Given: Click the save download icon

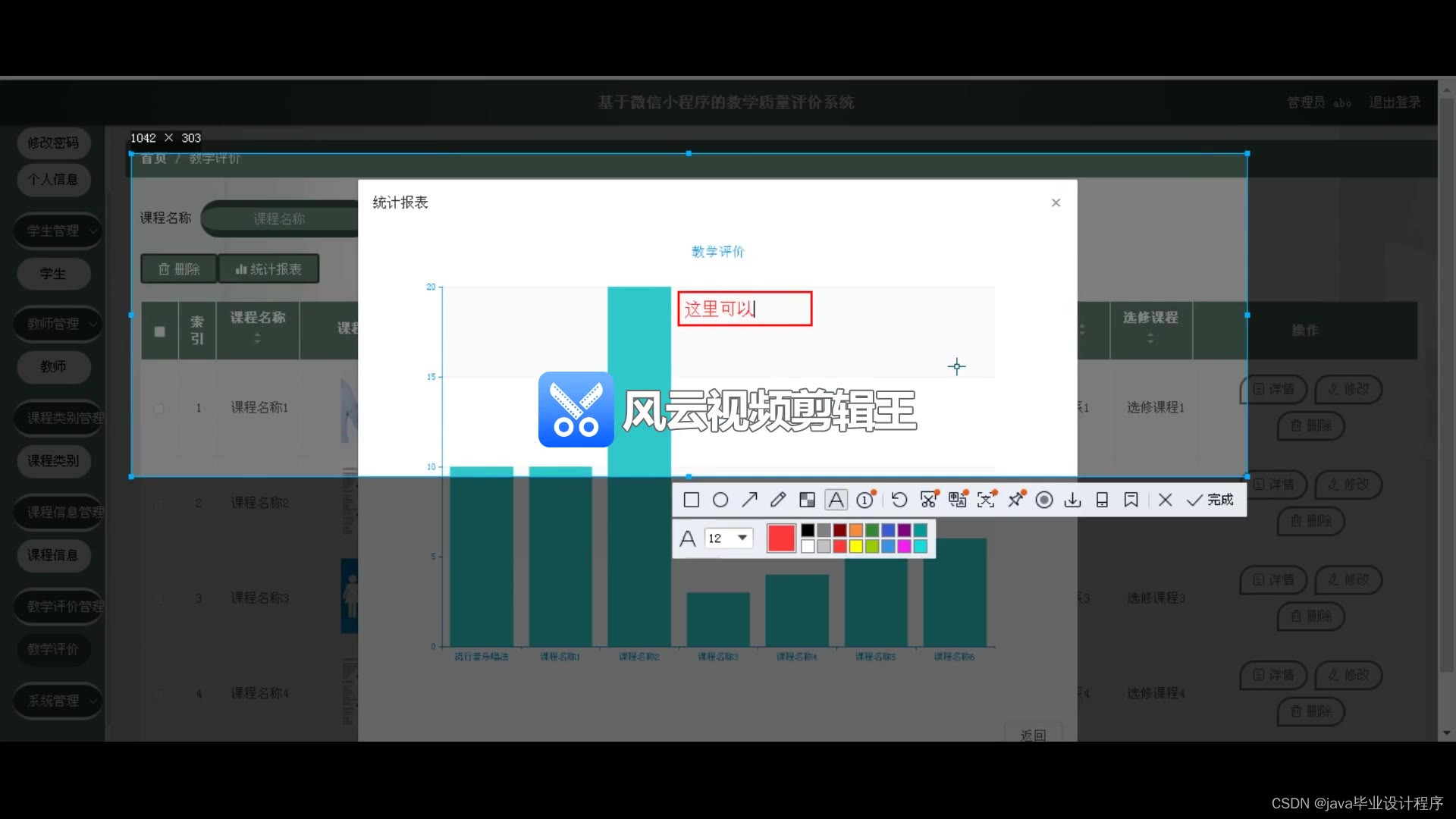Looking at the screenshot, I should tap(1072, 500).
